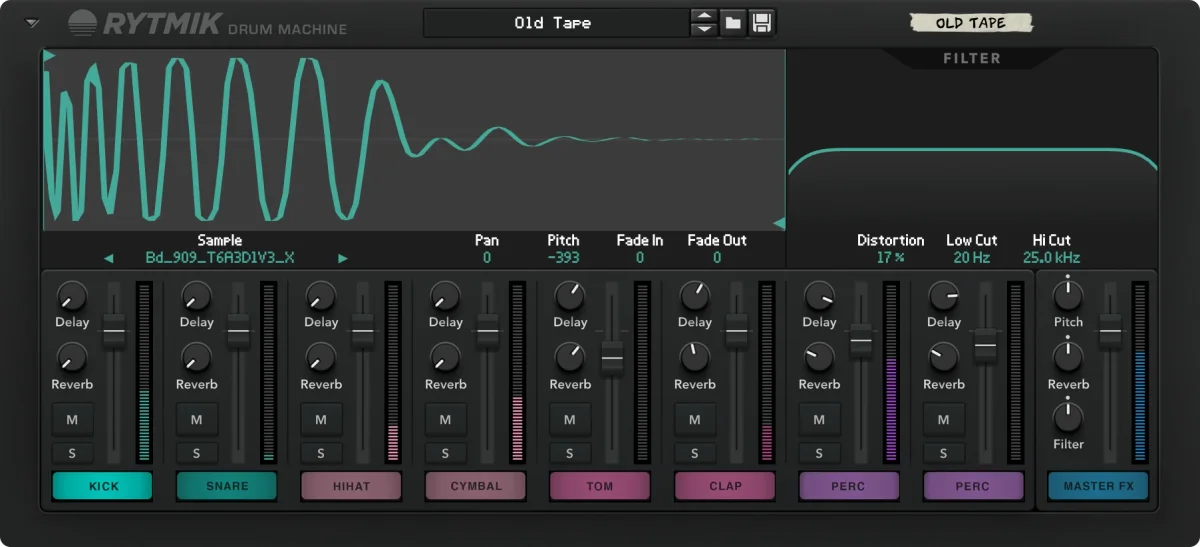Viewport: 1200px width, 547px height.
Task: Click the Pan value 0
Action: coord(487,258)
